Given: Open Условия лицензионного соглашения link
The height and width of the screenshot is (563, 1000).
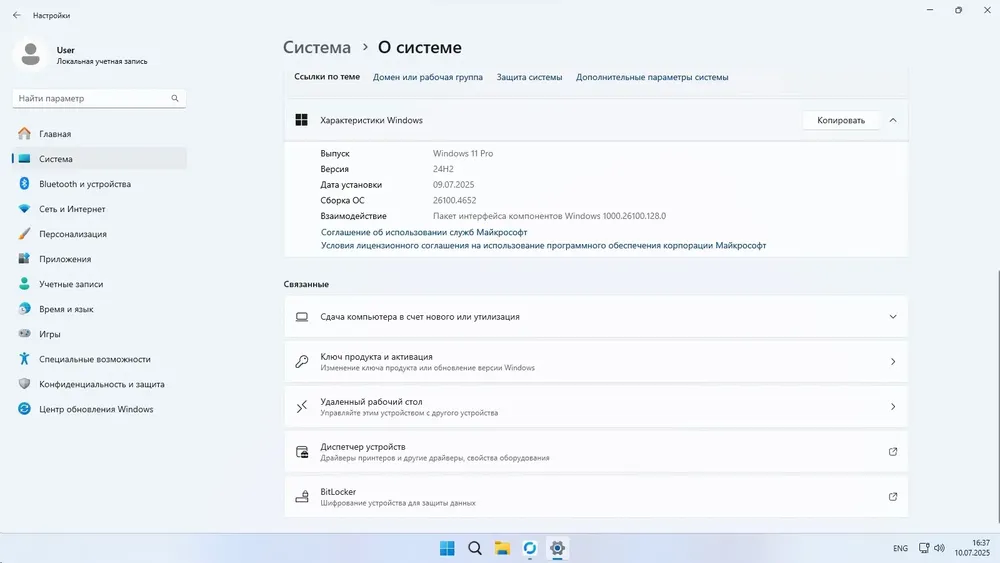Looking at the screenshot, I should (543, 245).
